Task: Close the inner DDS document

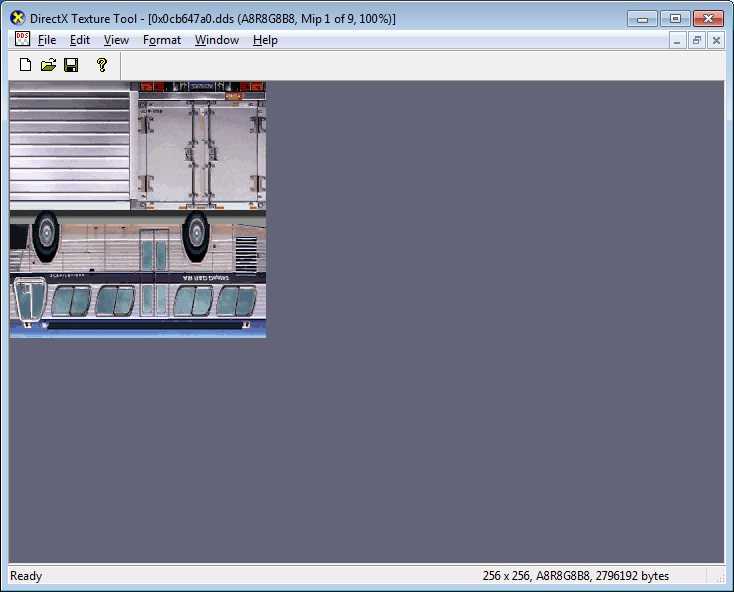Action: coord(716,41)
